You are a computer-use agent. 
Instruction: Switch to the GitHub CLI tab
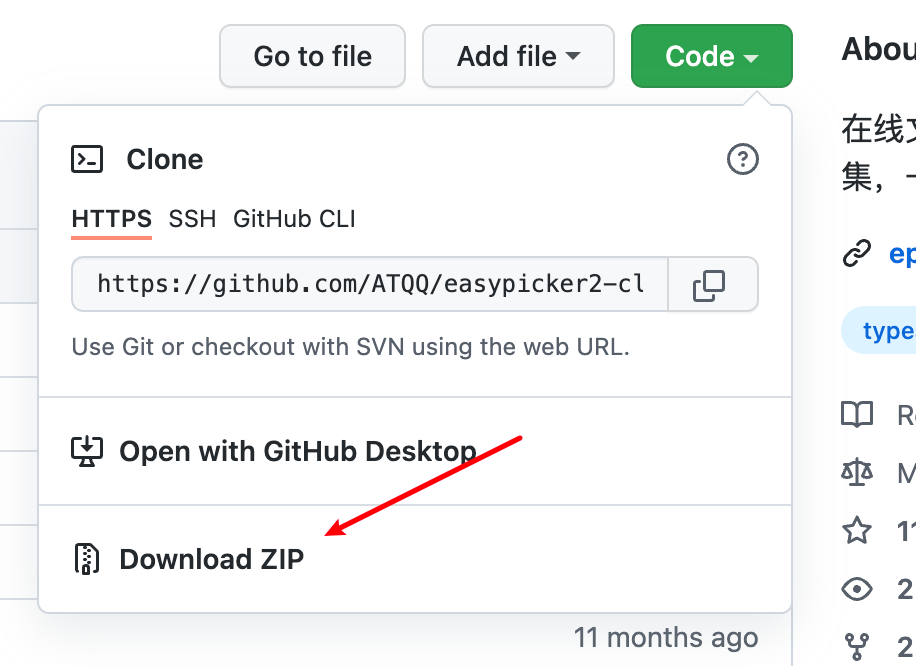294,219
